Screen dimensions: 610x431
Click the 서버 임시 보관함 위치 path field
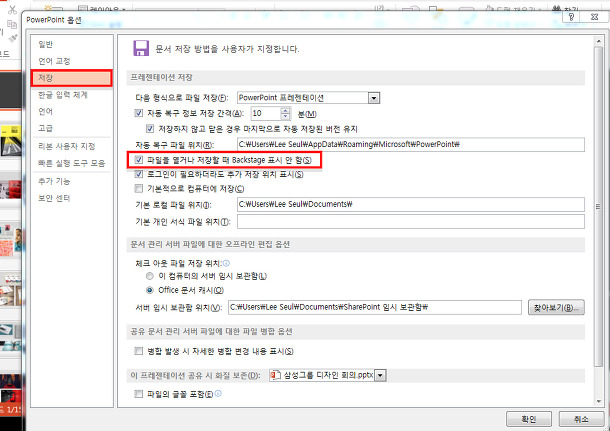tap(375, 307)
